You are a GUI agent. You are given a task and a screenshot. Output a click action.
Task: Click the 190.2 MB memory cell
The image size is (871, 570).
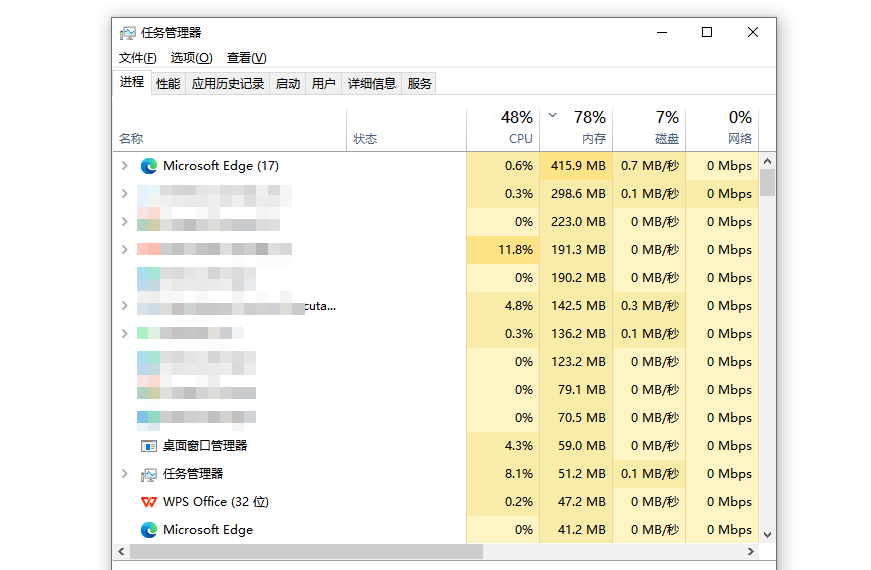(576, 278)
